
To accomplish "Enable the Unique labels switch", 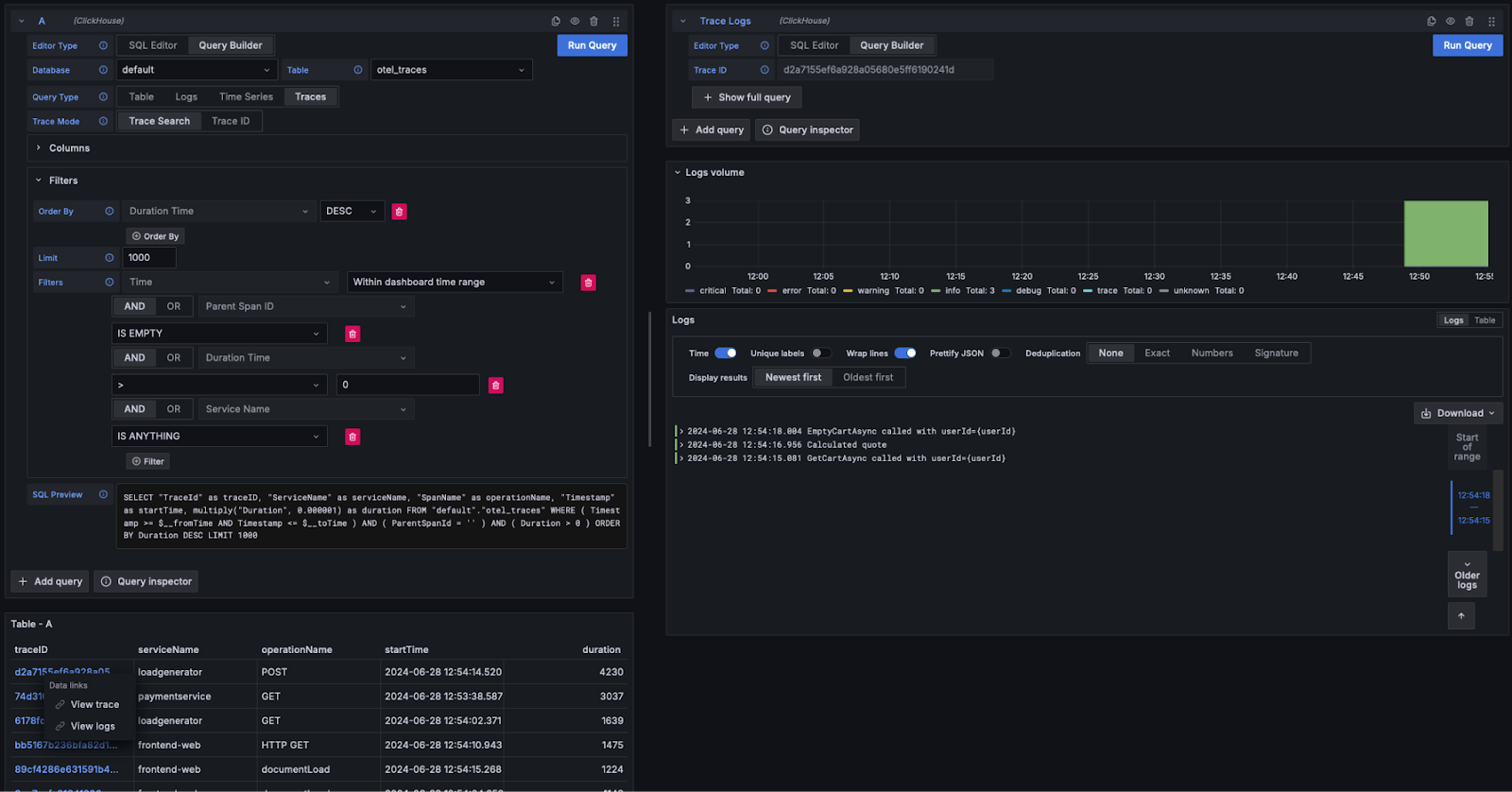I will pyautogui.click(x=821, y=353).
